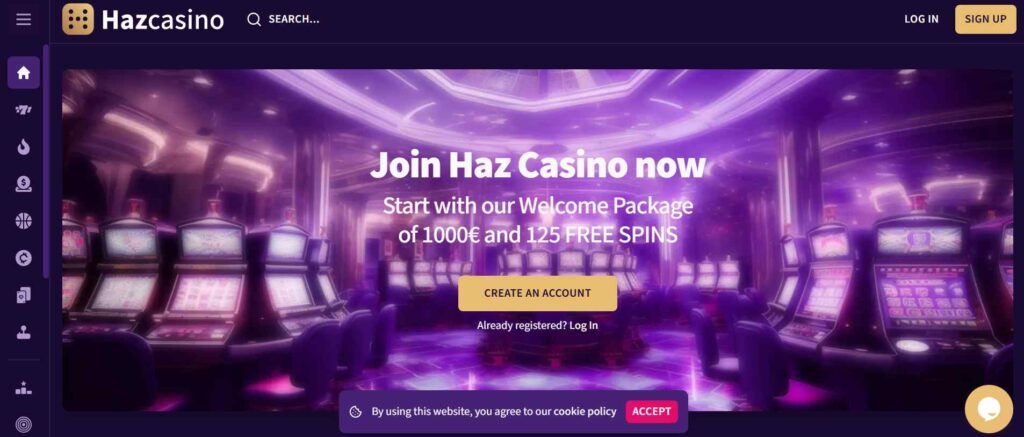1024x437 pixels.
Task: Click the Hazcasino logo
Action: (143, 19)
